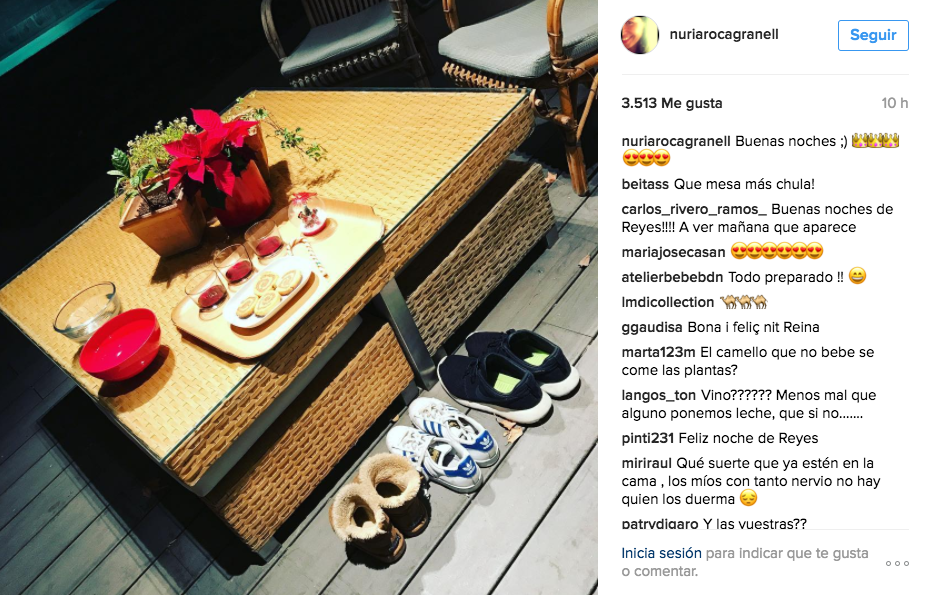The width and height of the screenshot is (930, 595).
Task: Click the post photo of the table
Action: [x=299, y=297]
